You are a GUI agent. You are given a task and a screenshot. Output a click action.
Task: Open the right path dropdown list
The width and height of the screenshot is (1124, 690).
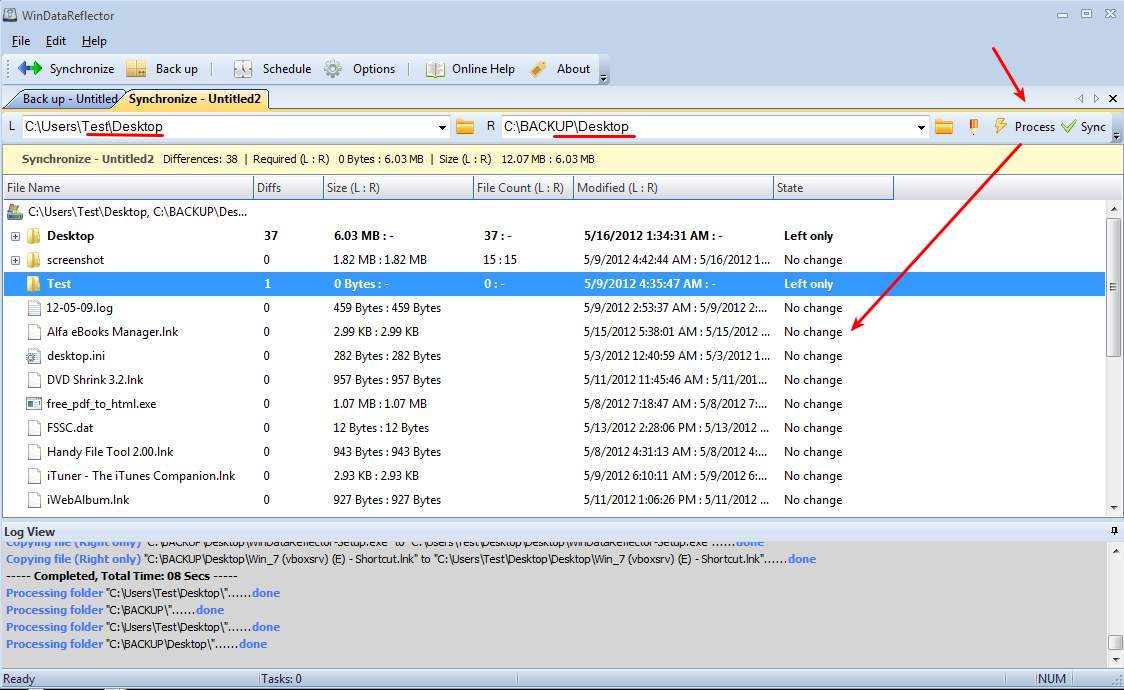coord(921,127)
